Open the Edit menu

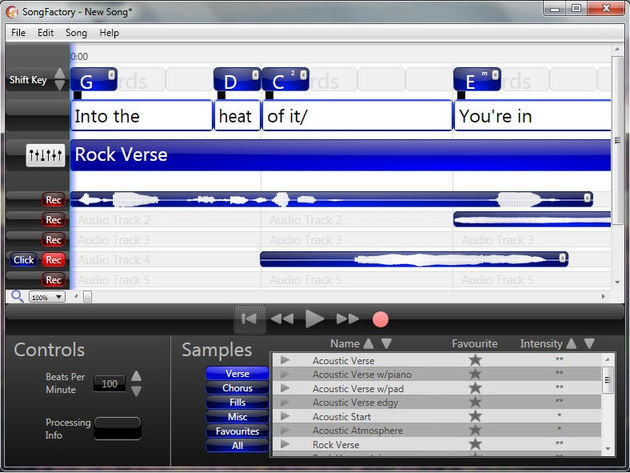[x=45, y=33]
